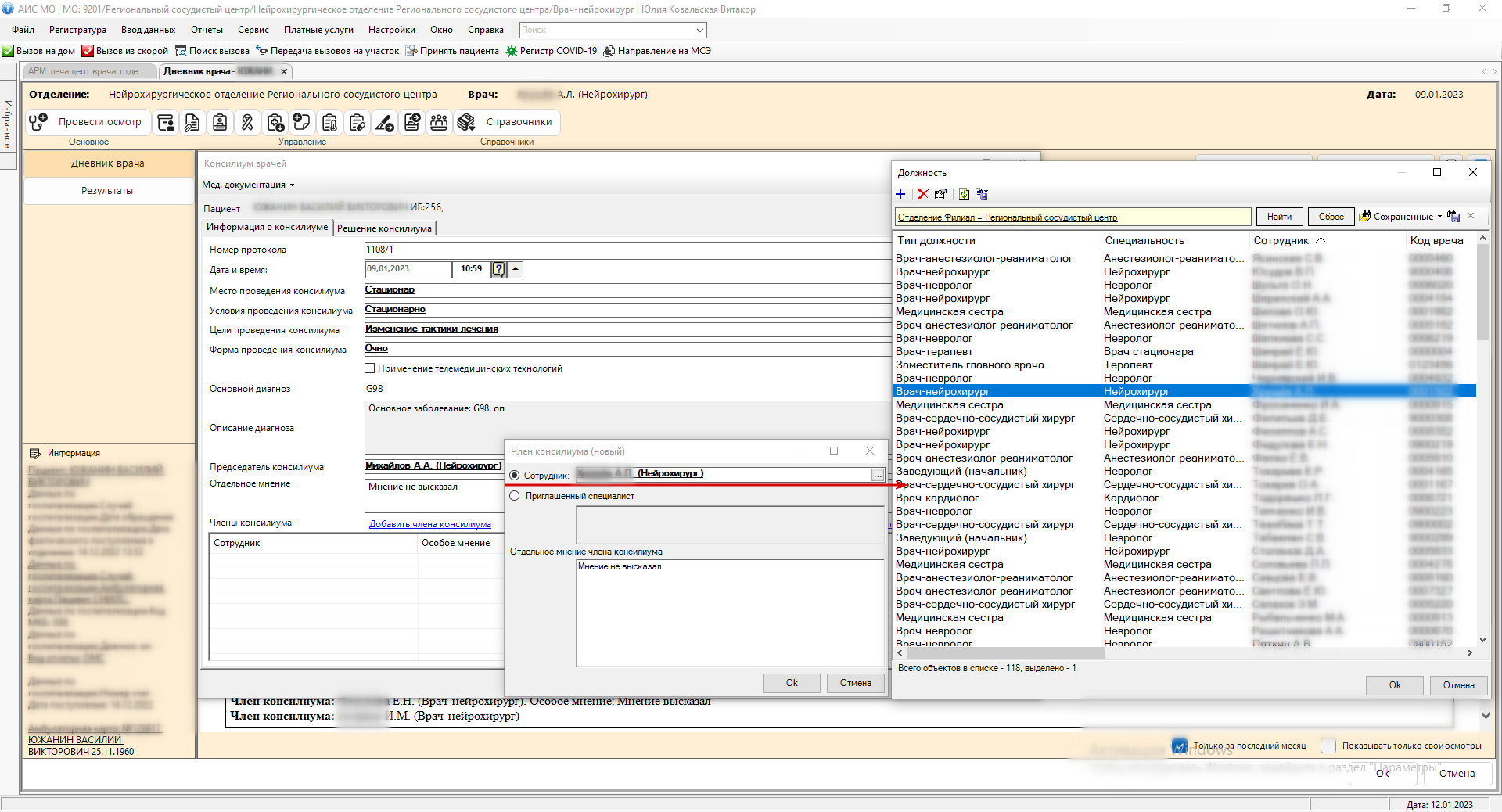This screenshot has height=812, width=1502.
Task: Click the clipboard with medical cross icon
Action: [275, 122]
